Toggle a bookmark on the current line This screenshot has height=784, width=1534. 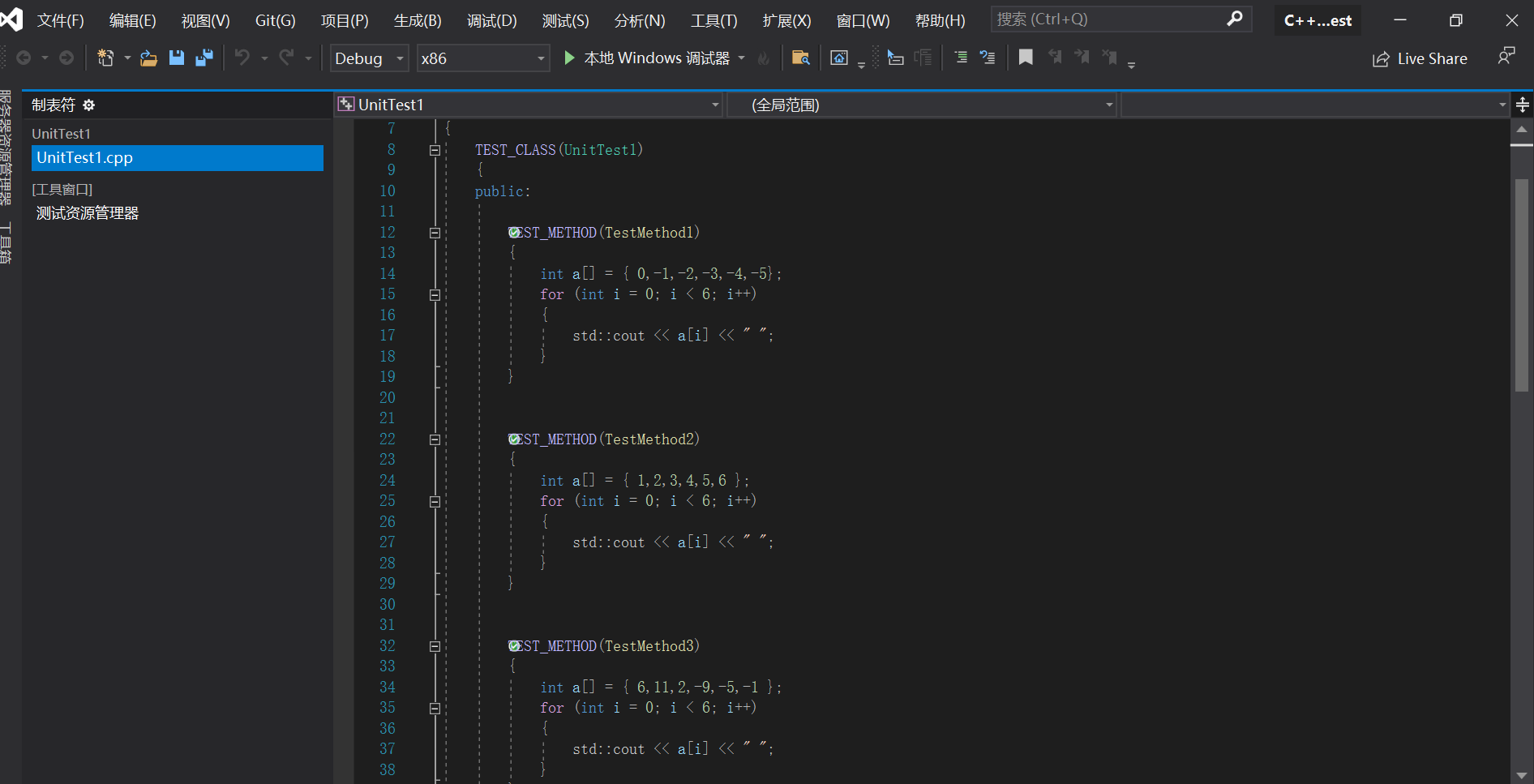coord(1026,58)
